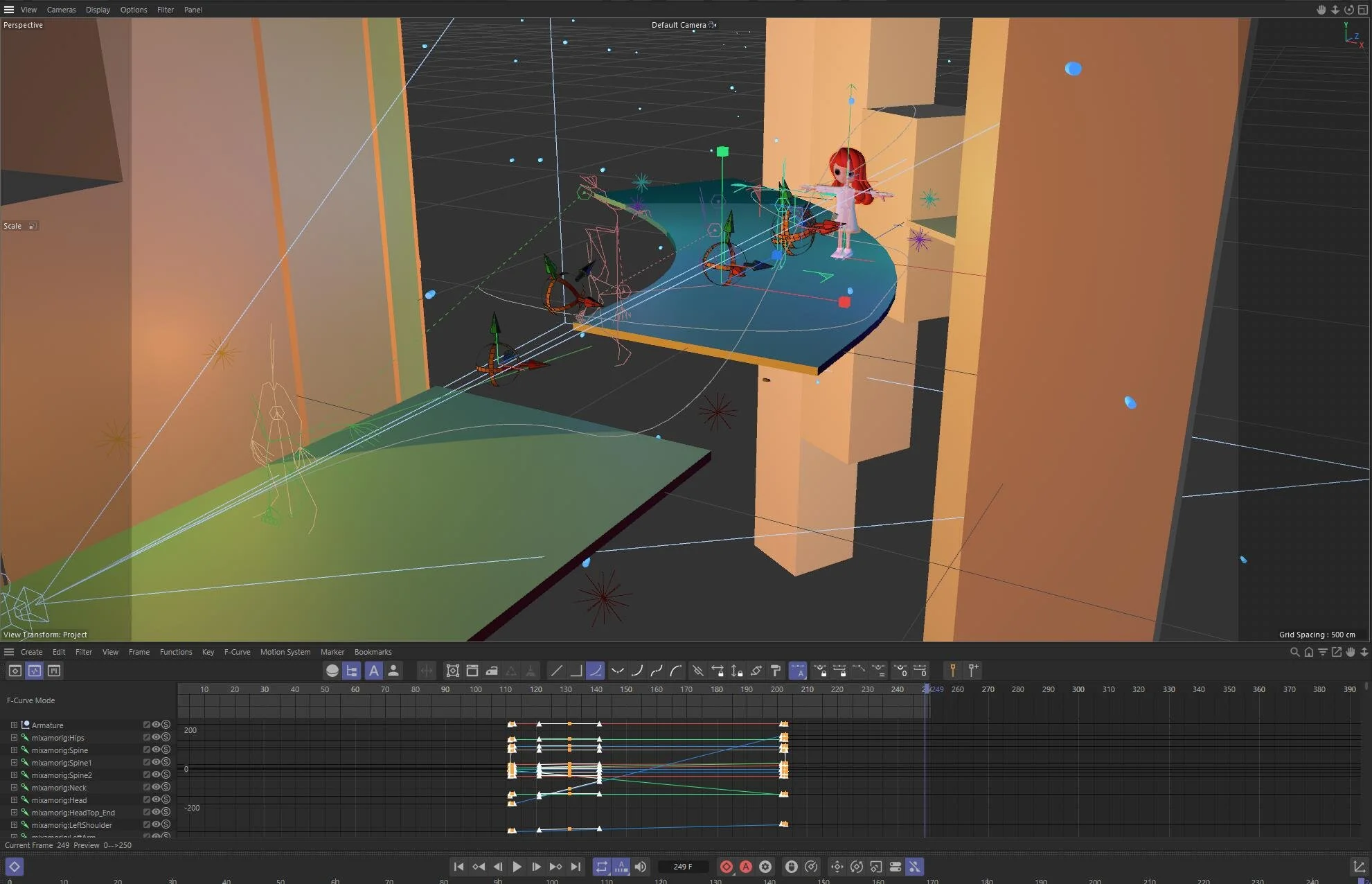Switch to Key Mode in the timeline

pyautogui.click(x=15, y=671)
